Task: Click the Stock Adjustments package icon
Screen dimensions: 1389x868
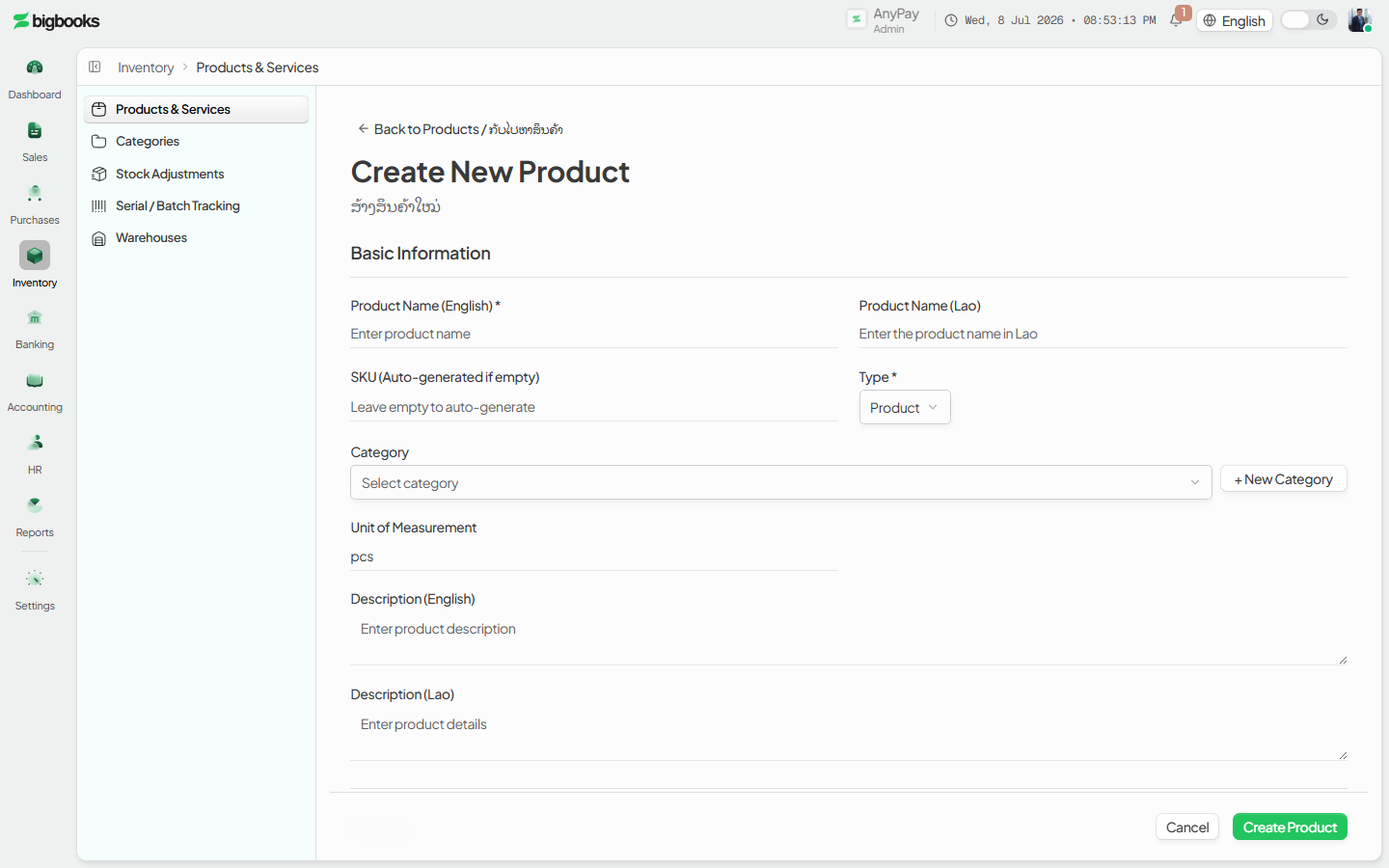Action: tap(98, 174)
